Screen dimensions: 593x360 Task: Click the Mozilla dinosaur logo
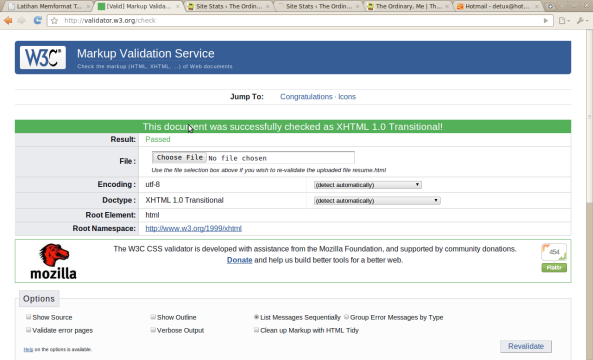click(x=53, y=261)
